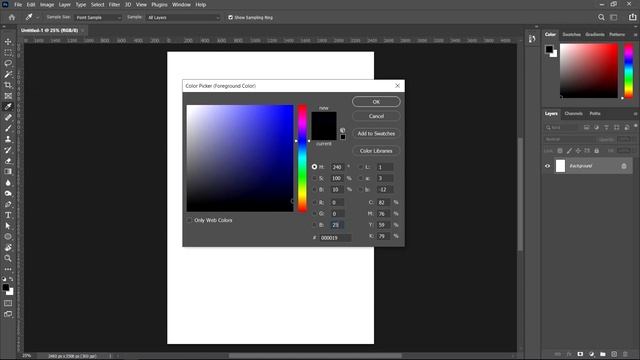
Task: Open the Edit Toolbar three-dots icon
Action: 8,269
